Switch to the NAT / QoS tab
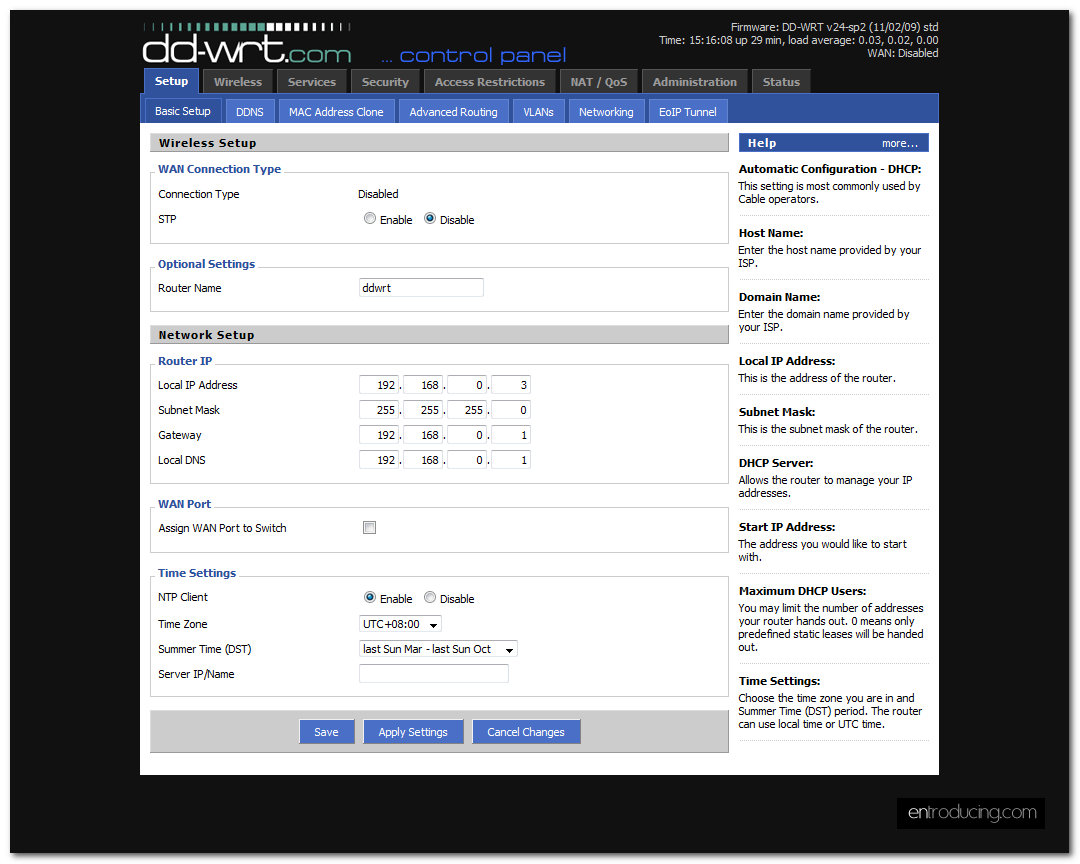 [599, 82]
